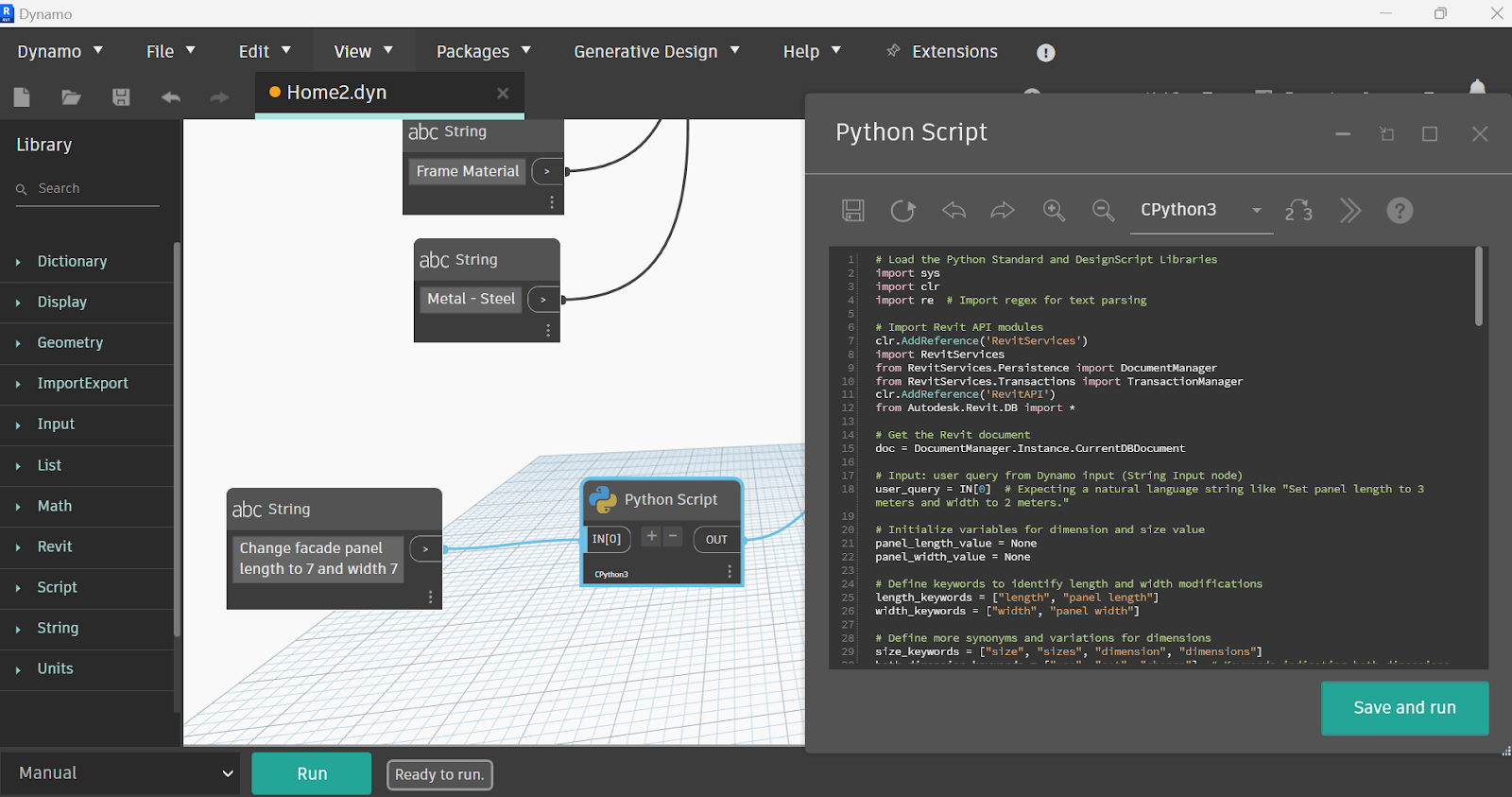Add an input port on Python Script node
1512x797 pixels.
coord(651,536)
